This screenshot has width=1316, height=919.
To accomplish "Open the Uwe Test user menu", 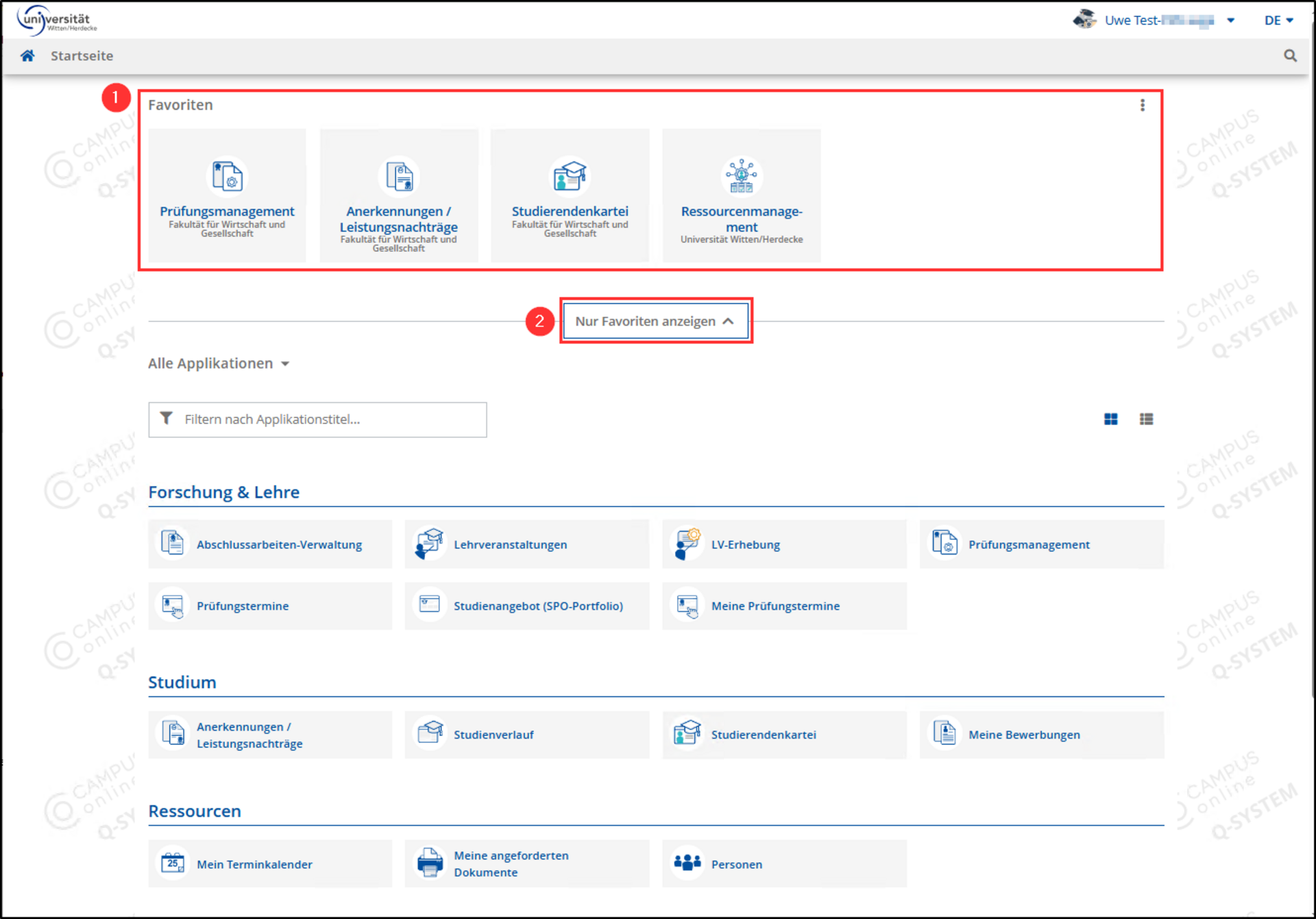I will click(x=1158, y=21).
